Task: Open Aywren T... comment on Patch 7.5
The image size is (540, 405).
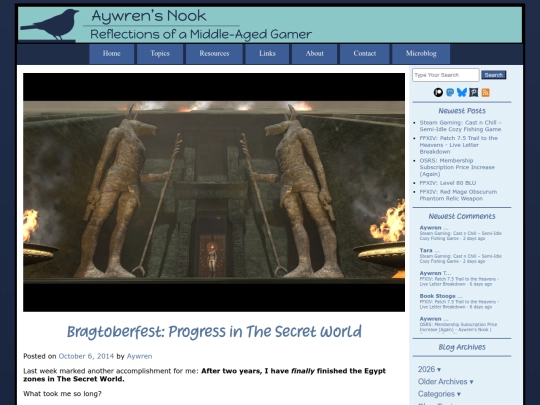Action: coord(459,279)
